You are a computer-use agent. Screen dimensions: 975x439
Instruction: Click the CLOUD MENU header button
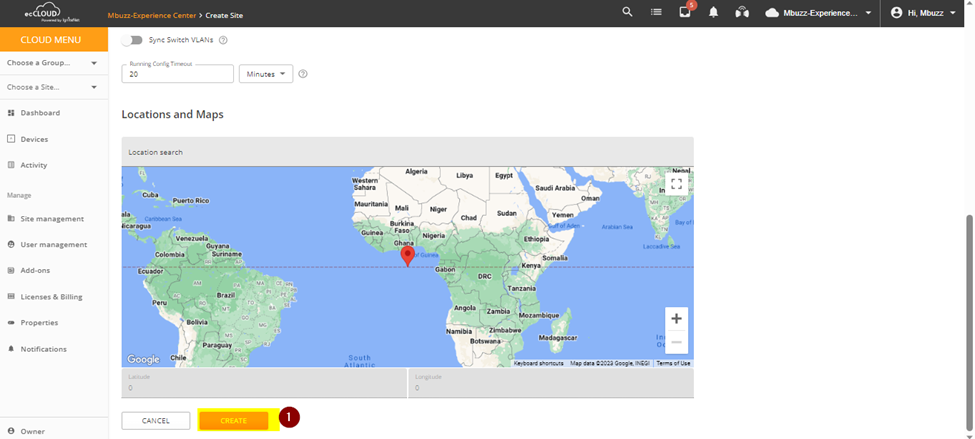tap(54, 40)
